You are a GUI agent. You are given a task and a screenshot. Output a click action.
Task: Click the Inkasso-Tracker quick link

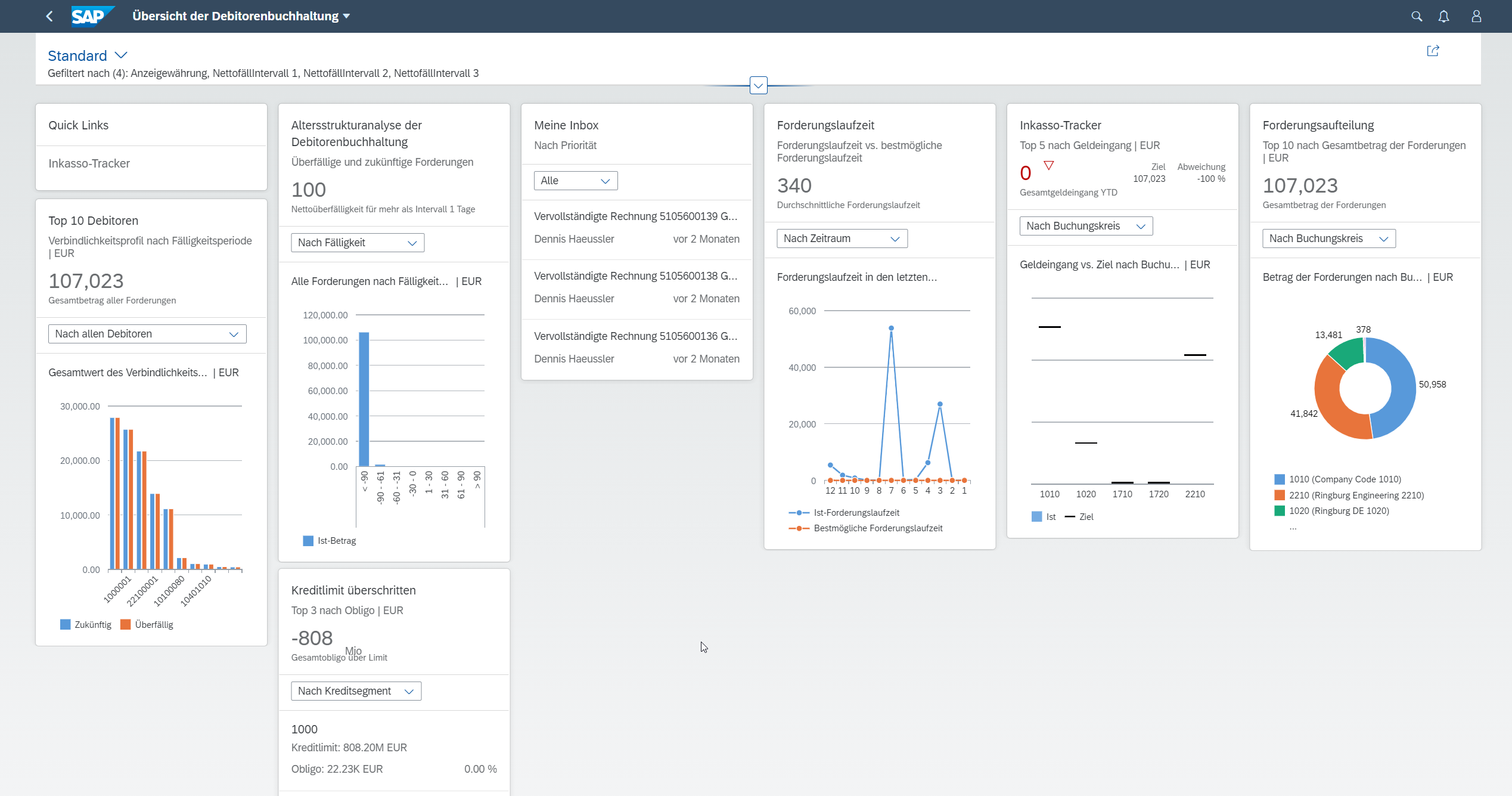(x=89, y=163)
